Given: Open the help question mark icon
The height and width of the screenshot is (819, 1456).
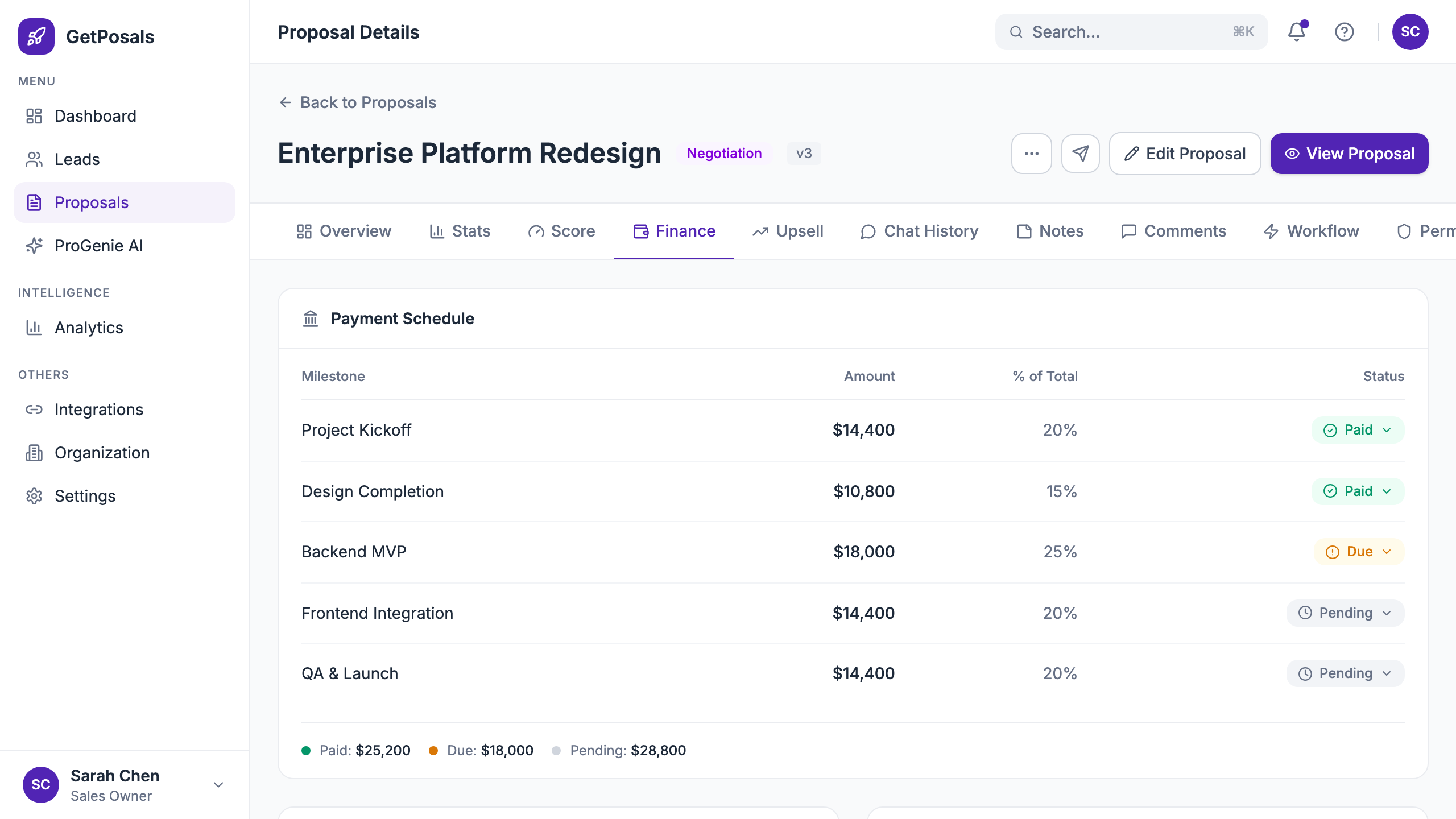Looking at the screenshot, I should pos(1345,32).
